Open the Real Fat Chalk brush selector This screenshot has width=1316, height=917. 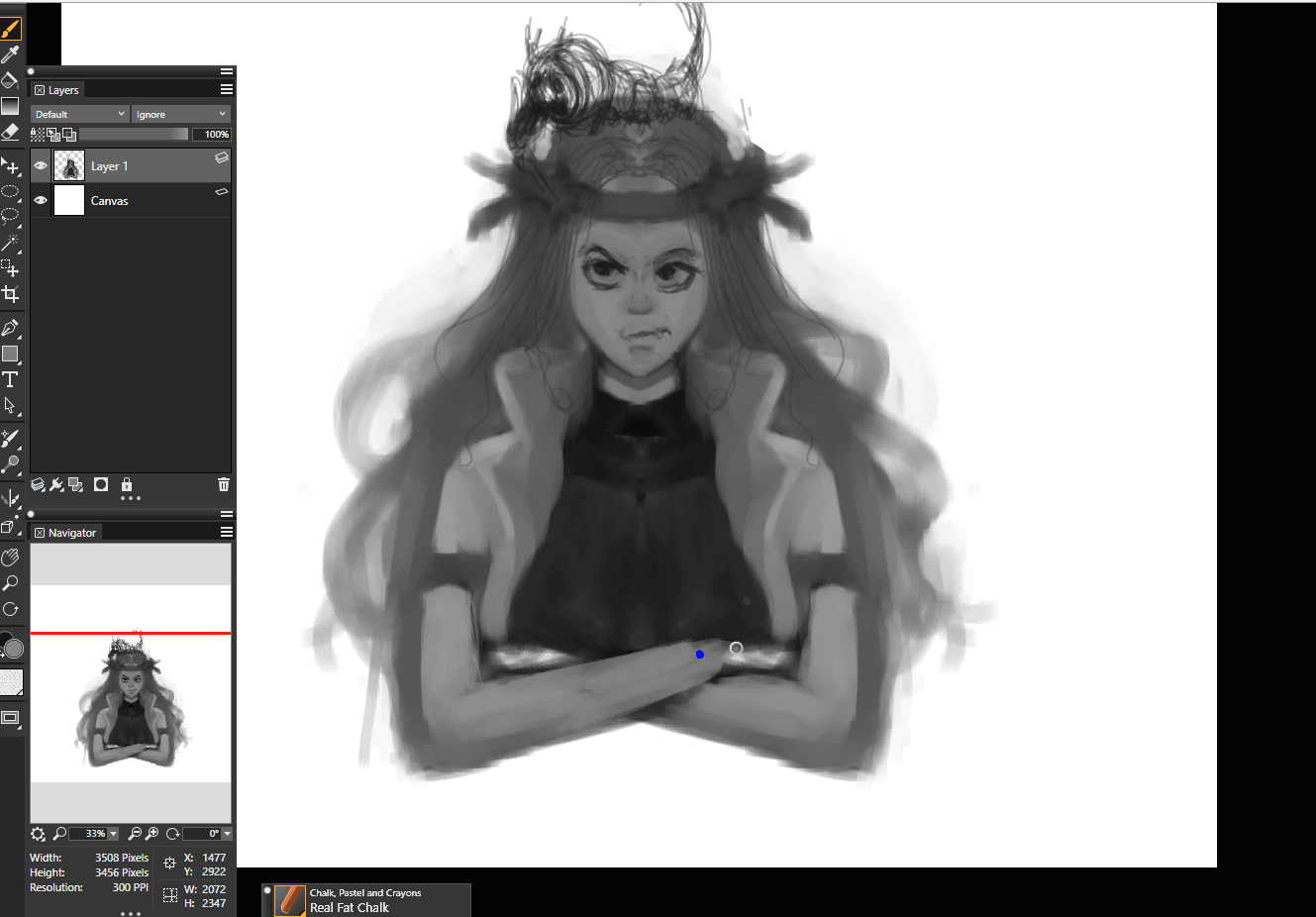tap(366, 900)
